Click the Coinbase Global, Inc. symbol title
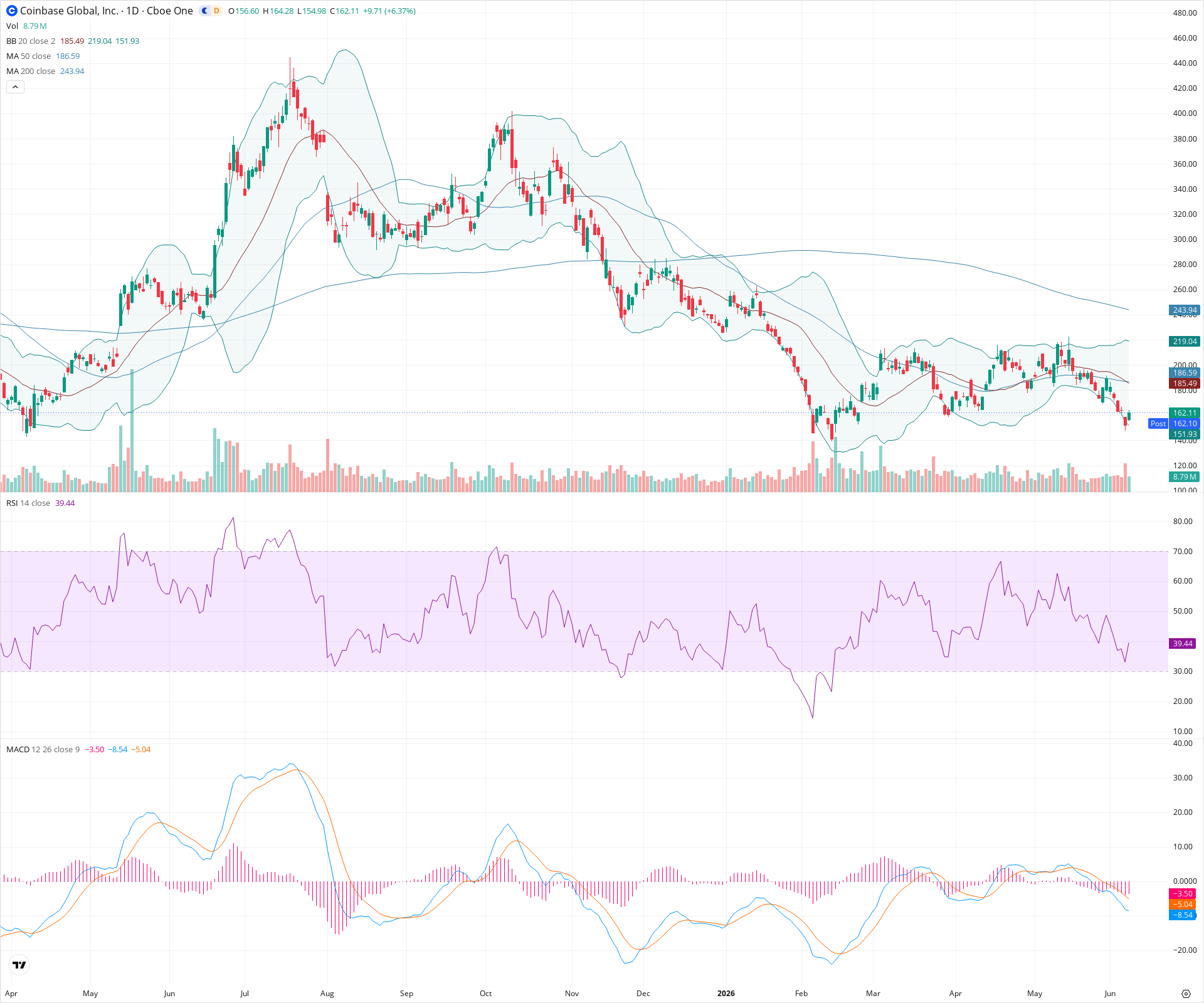Image resolution: width=1204 pixels, height=1003 pixels. [x=68, y=11]
